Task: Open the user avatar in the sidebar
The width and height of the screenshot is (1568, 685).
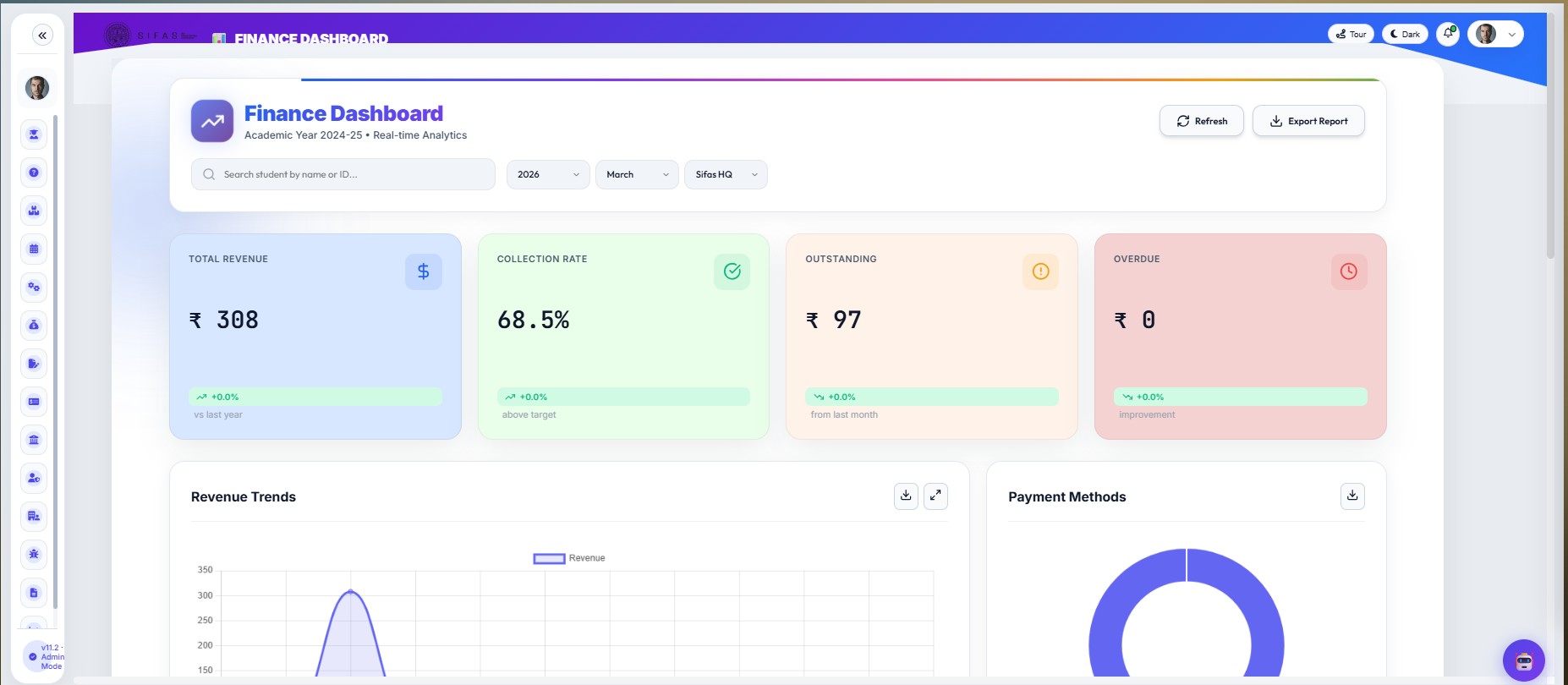Action: (37, 87)
